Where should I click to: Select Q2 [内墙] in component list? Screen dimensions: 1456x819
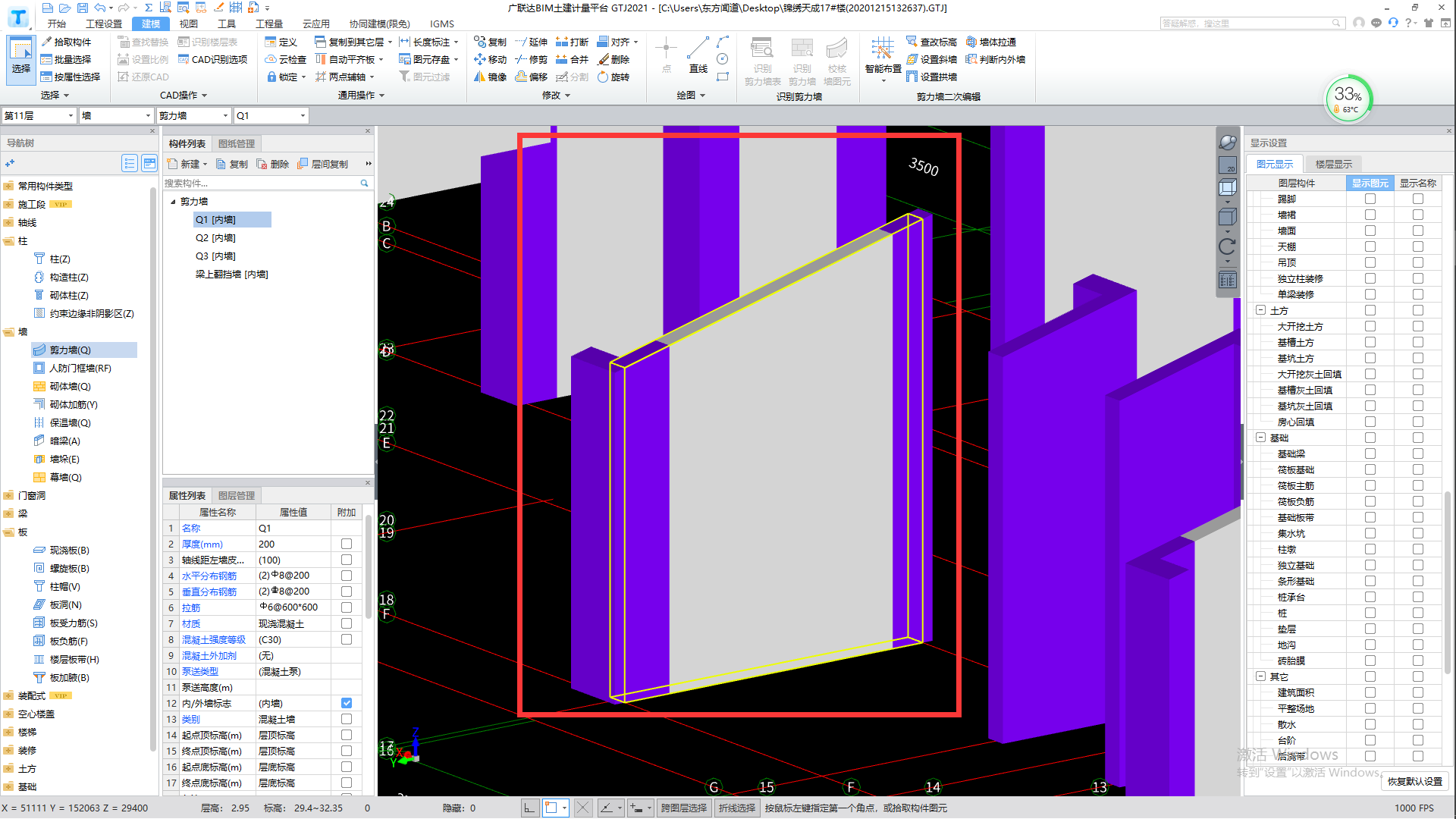coord(215,238)
